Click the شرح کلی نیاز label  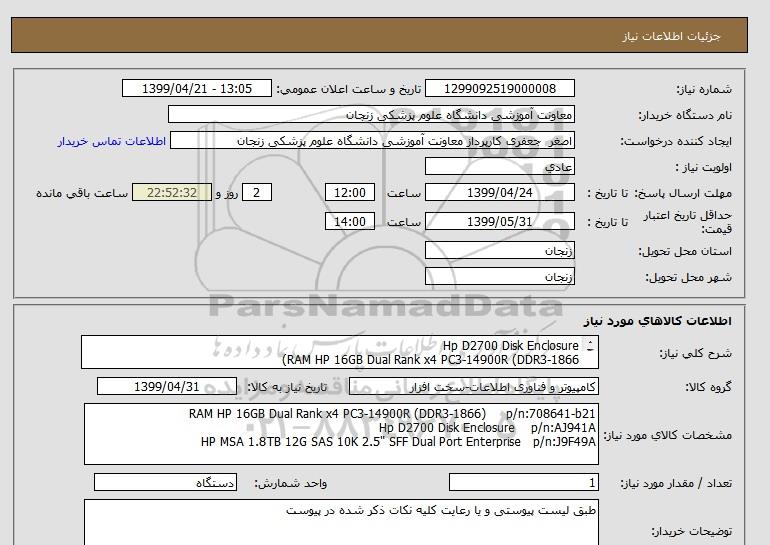pyautogui.click(x=695, y=353)
